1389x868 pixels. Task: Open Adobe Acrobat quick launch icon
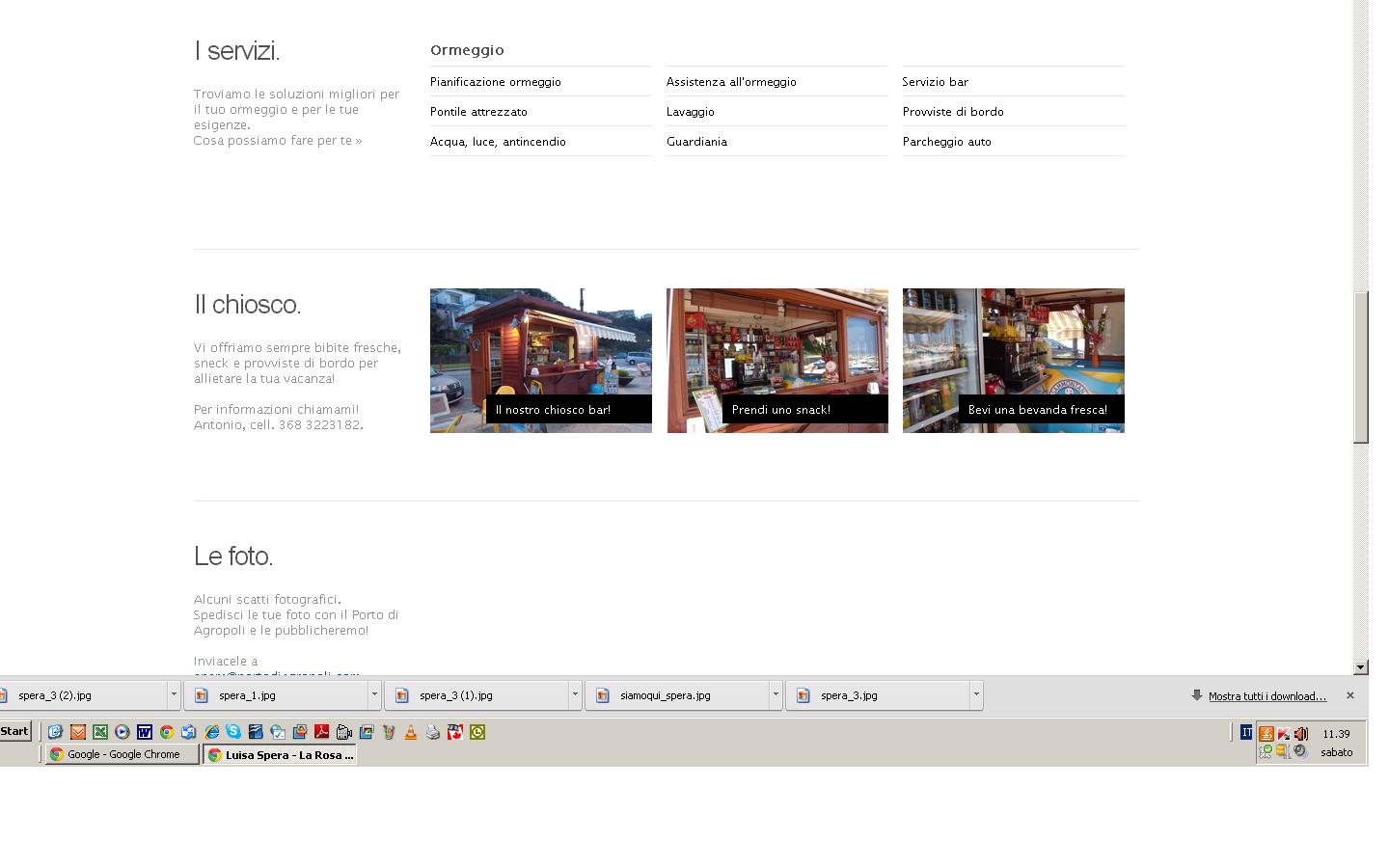(x=321, y=732)
